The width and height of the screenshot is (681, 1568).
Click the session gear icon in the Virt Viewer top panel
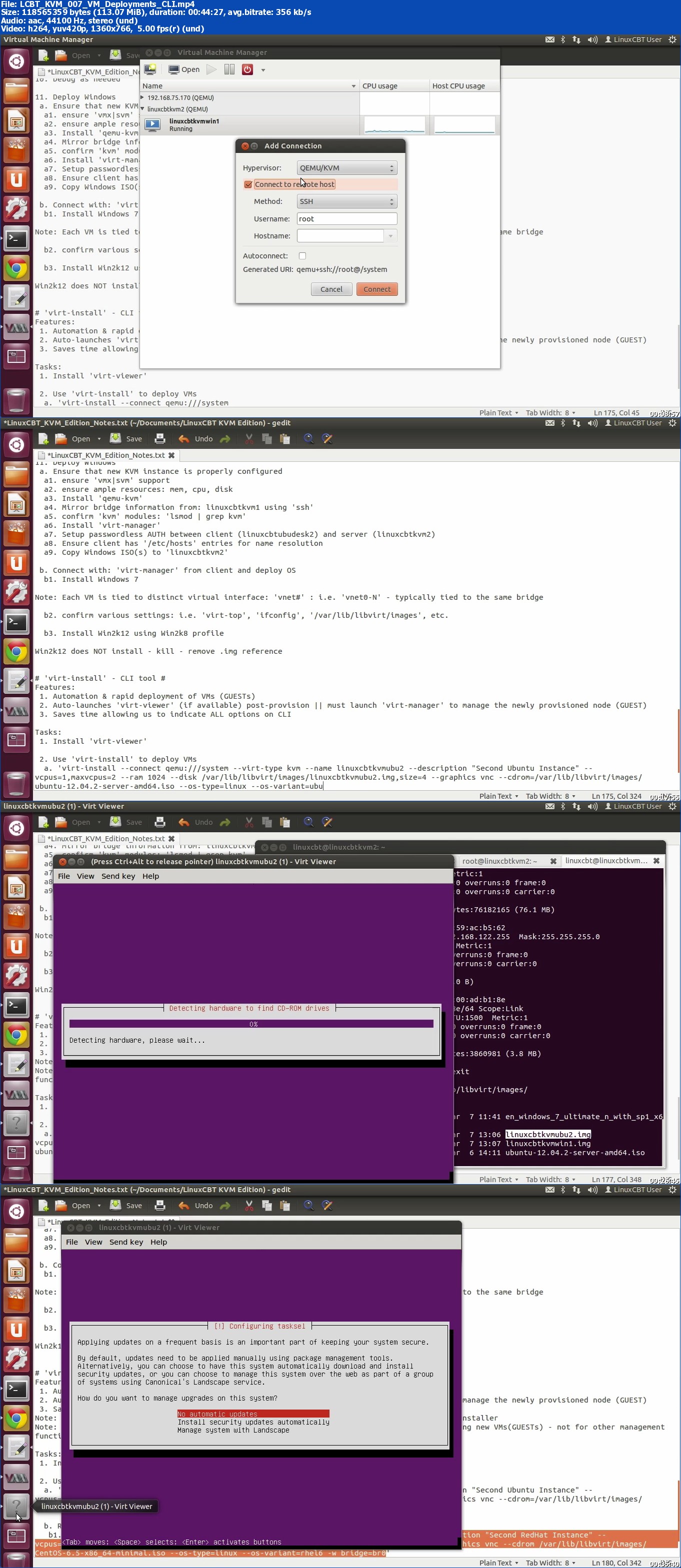[x=672, y=806]
